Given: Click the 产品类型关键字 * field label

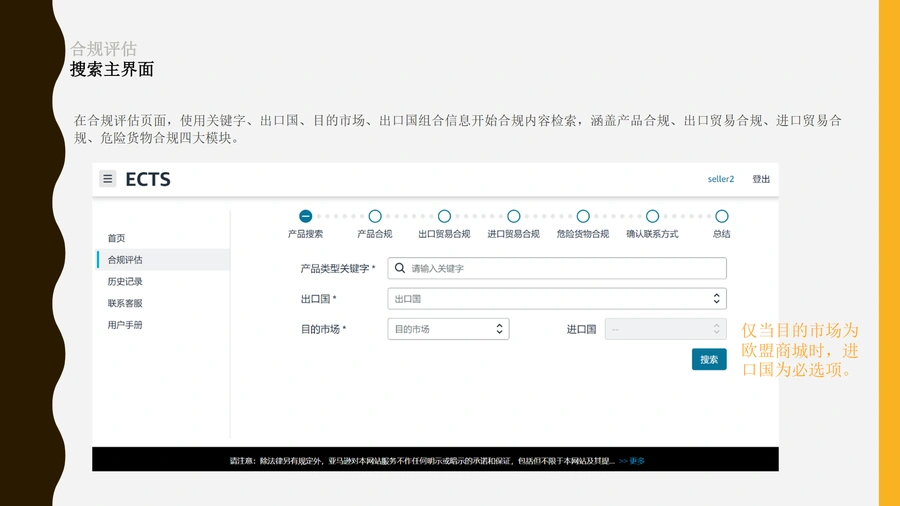Looking at the screenshot, I should click(x=338, y=268).
